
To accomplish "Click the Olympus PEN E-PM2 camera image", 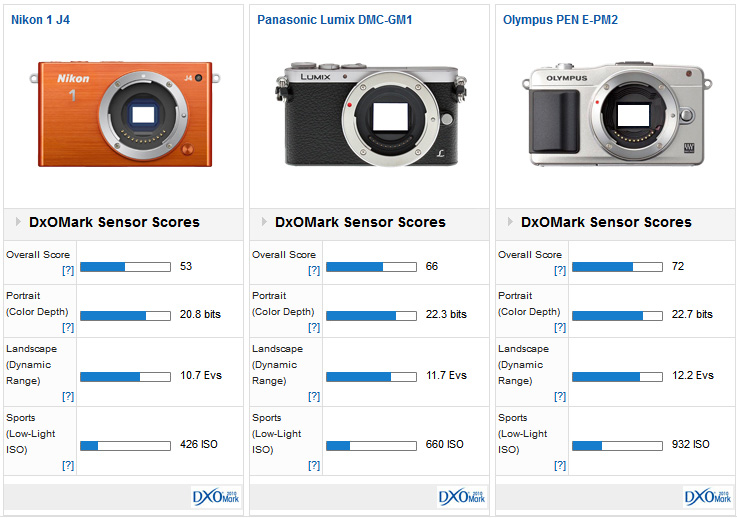I will tap(617, 114).
